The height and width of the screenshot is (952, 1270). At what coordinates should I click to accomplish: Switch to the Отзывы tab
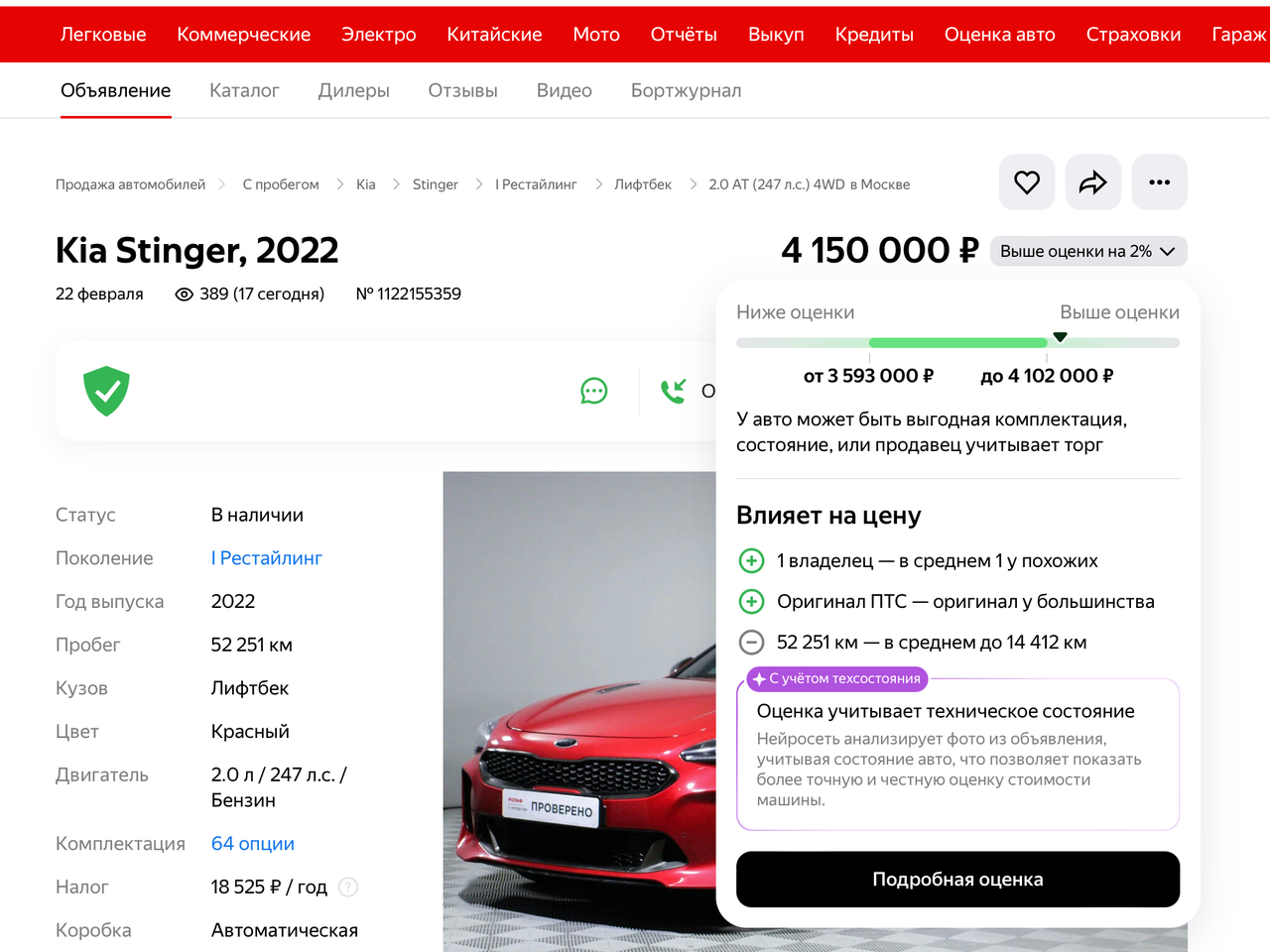pyautogui.click(x=463, y=91)
